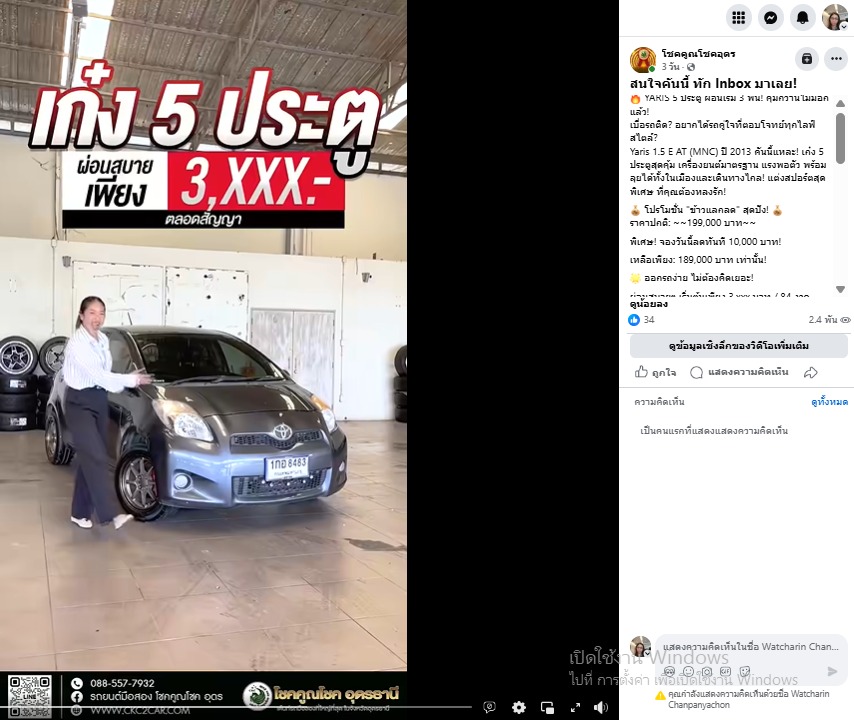Viewport: 854px width, 720px height.
Task: Click ดูข้อมูลเชิงลึกของวิดีโอเพิ่มเติม button
Action: (739, 346)
